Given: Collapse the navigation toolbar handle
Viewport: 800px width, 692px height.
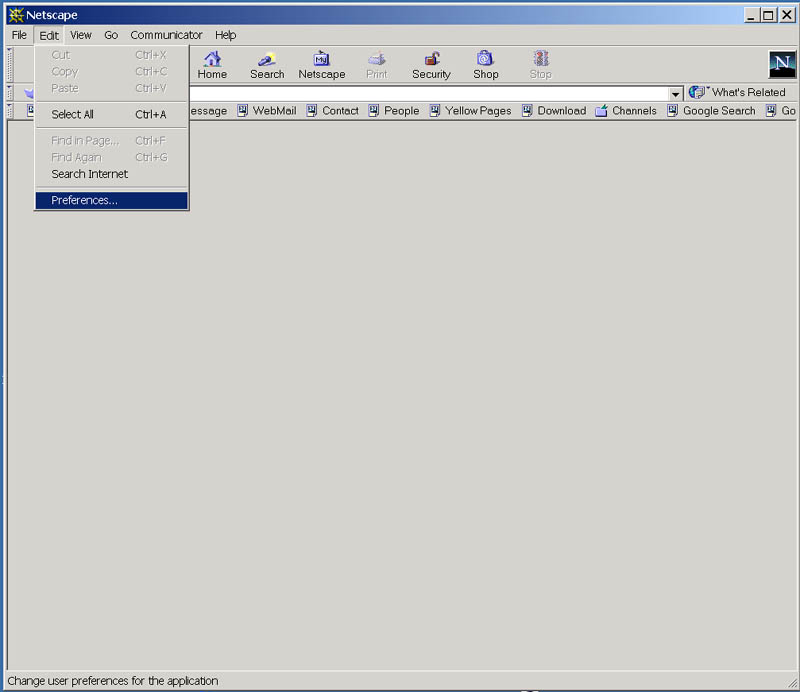Looking at the screenshot, I should pyautogui.click(x=10, y=64).
